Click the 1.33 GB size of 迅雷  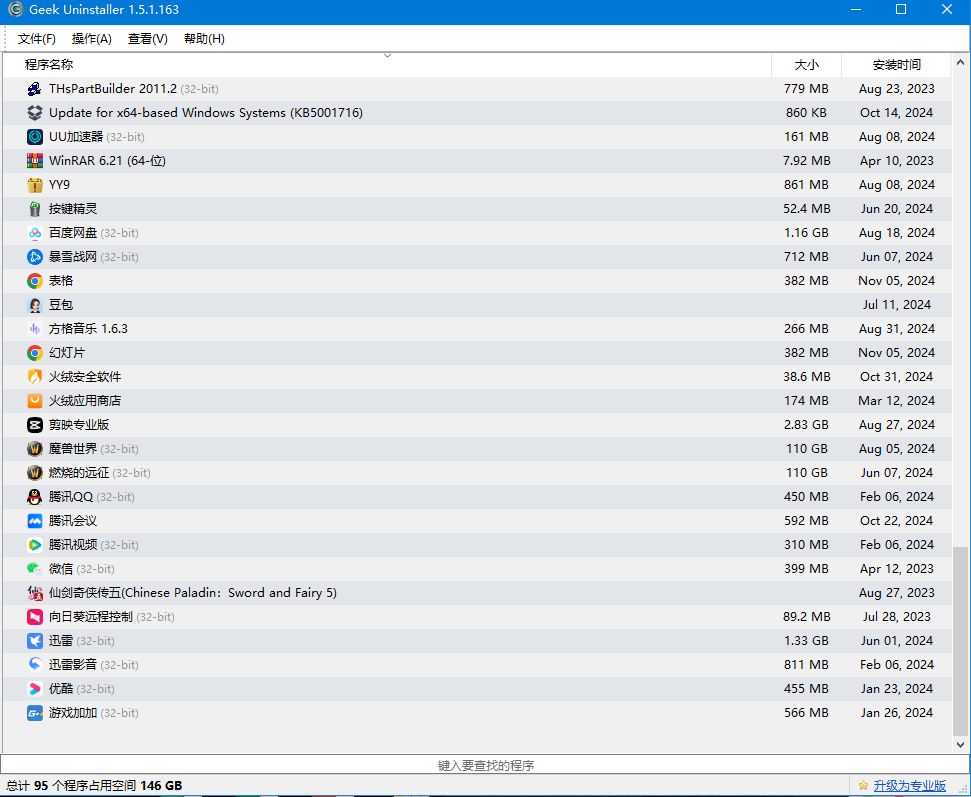[806, 641]
